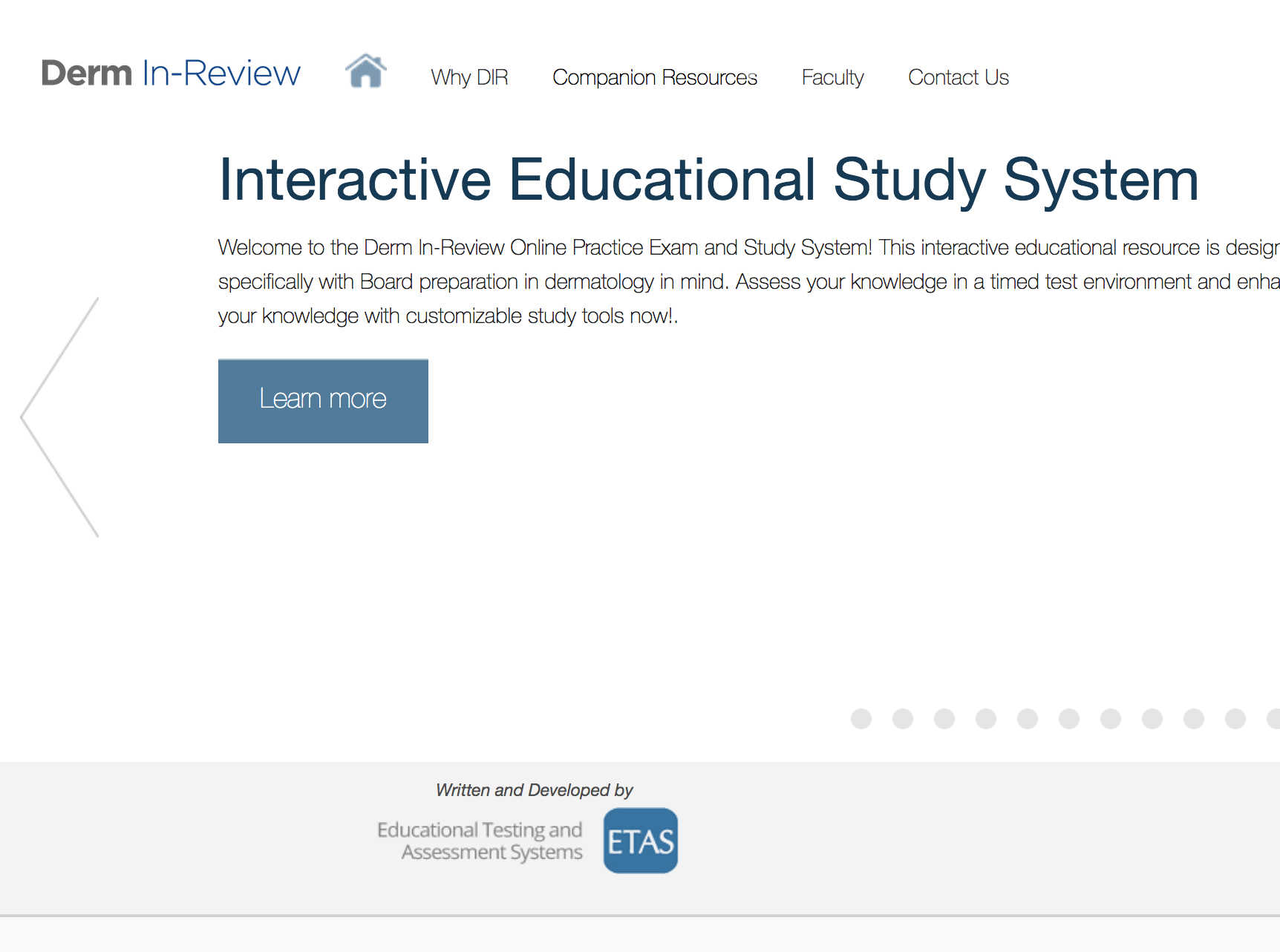Click the 'Written and Developed by' text

point(535,790)
